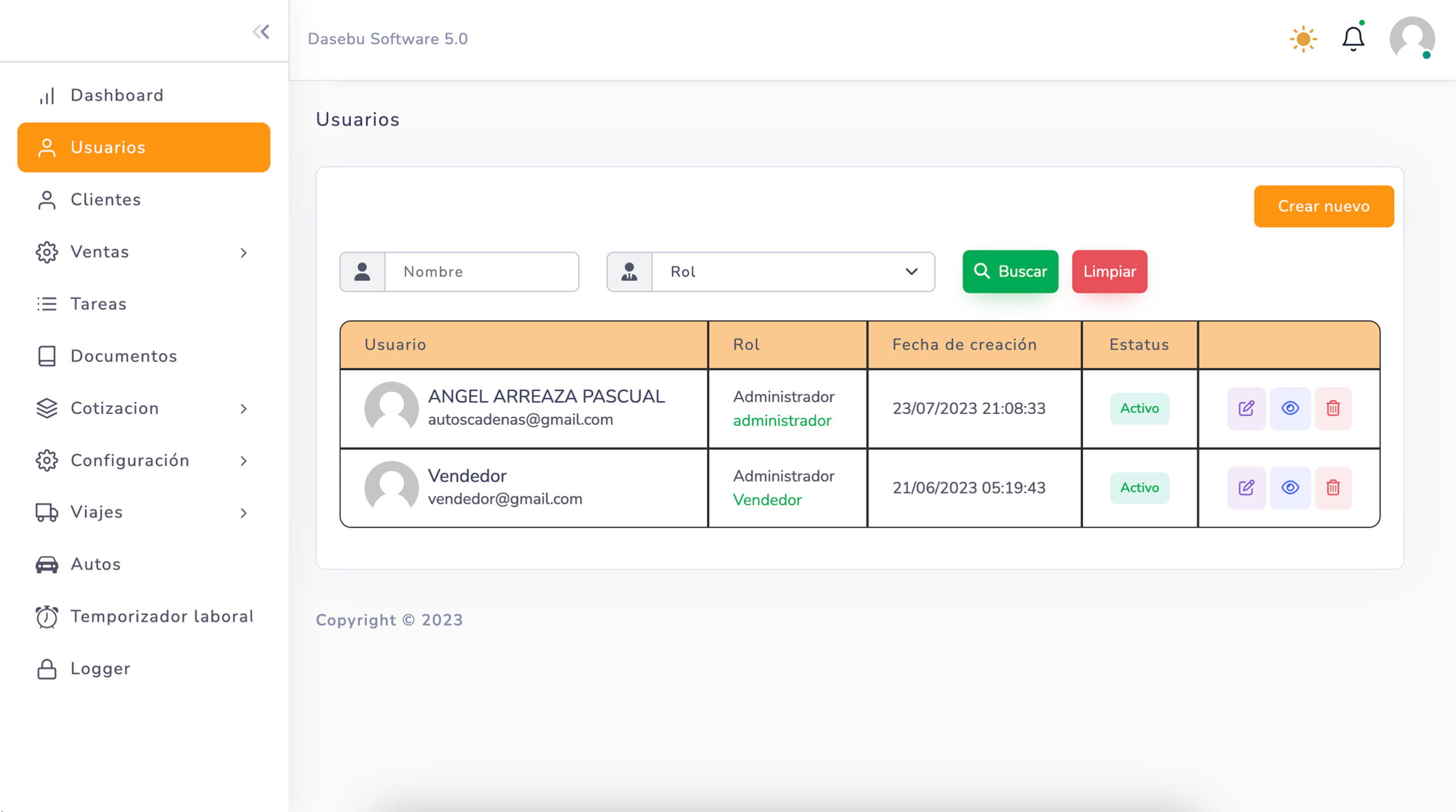Image resolution: width=1456 pixels, height=812 pixels.
Task: Click date 23/07/2023 21:08:33
Action: point(969,408)
